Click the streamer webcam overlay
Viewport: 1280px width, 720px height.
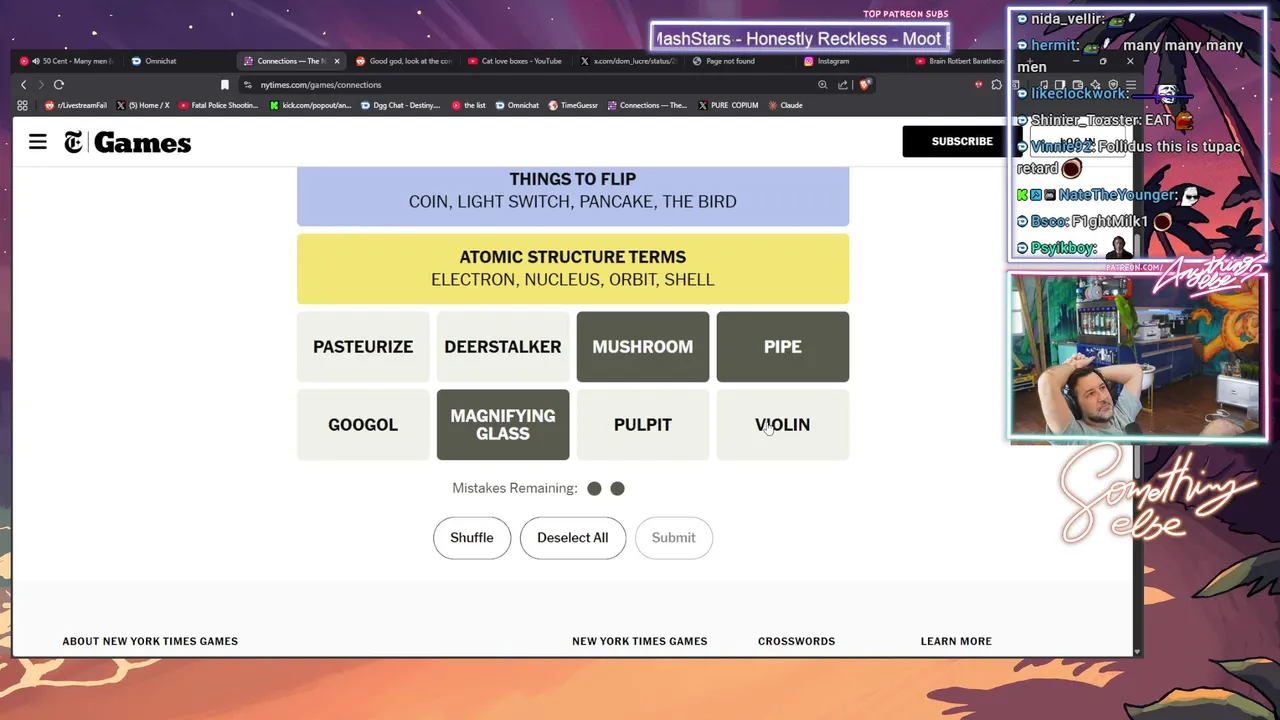1137,356
